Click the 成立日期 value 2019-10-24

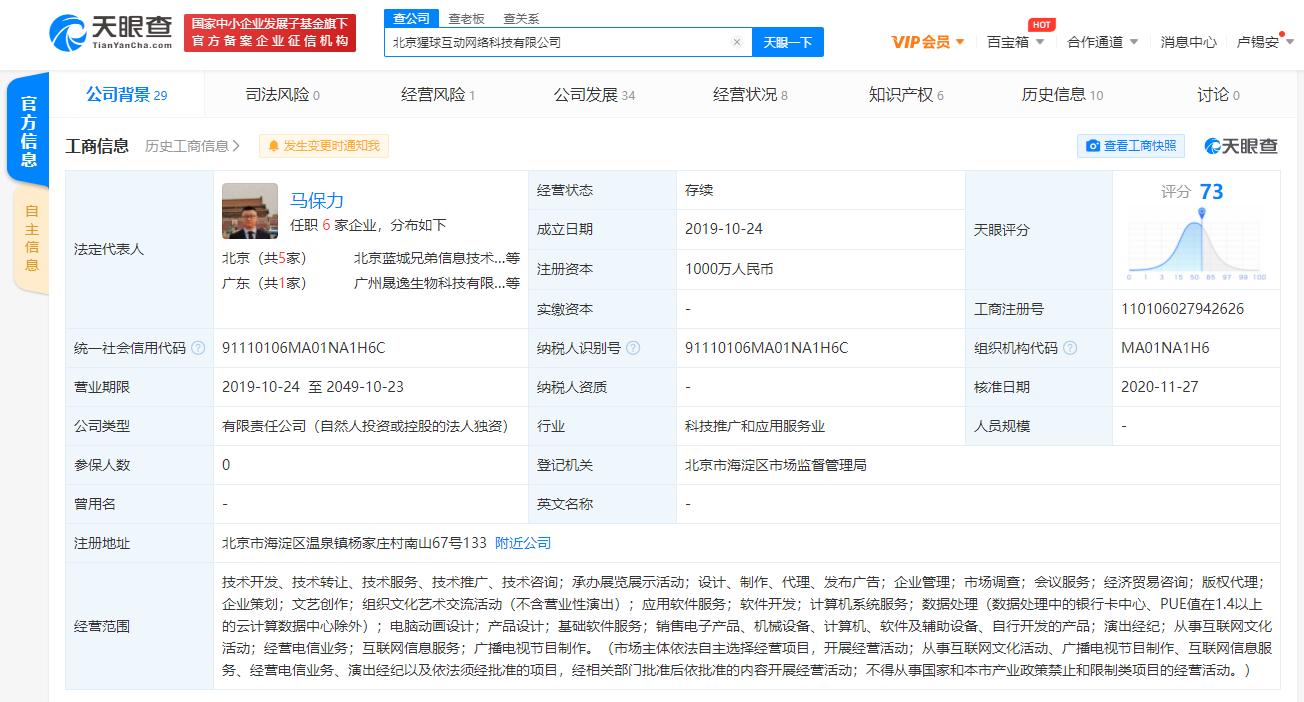pyautogui.click(x=724, y=229)
